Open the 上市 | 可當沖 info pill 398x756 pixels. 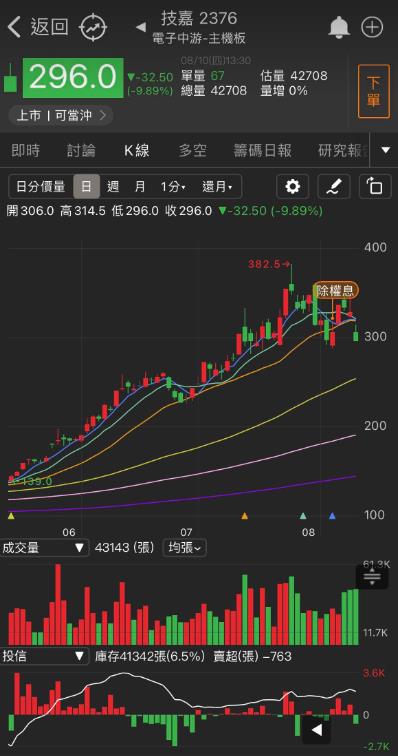pos(60,116)
